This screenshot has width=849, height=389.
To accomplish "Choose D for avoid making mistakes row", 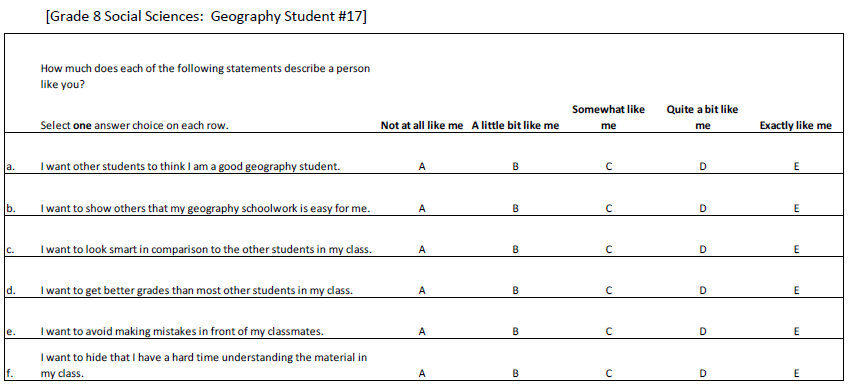I will click(x=702, y=332).
